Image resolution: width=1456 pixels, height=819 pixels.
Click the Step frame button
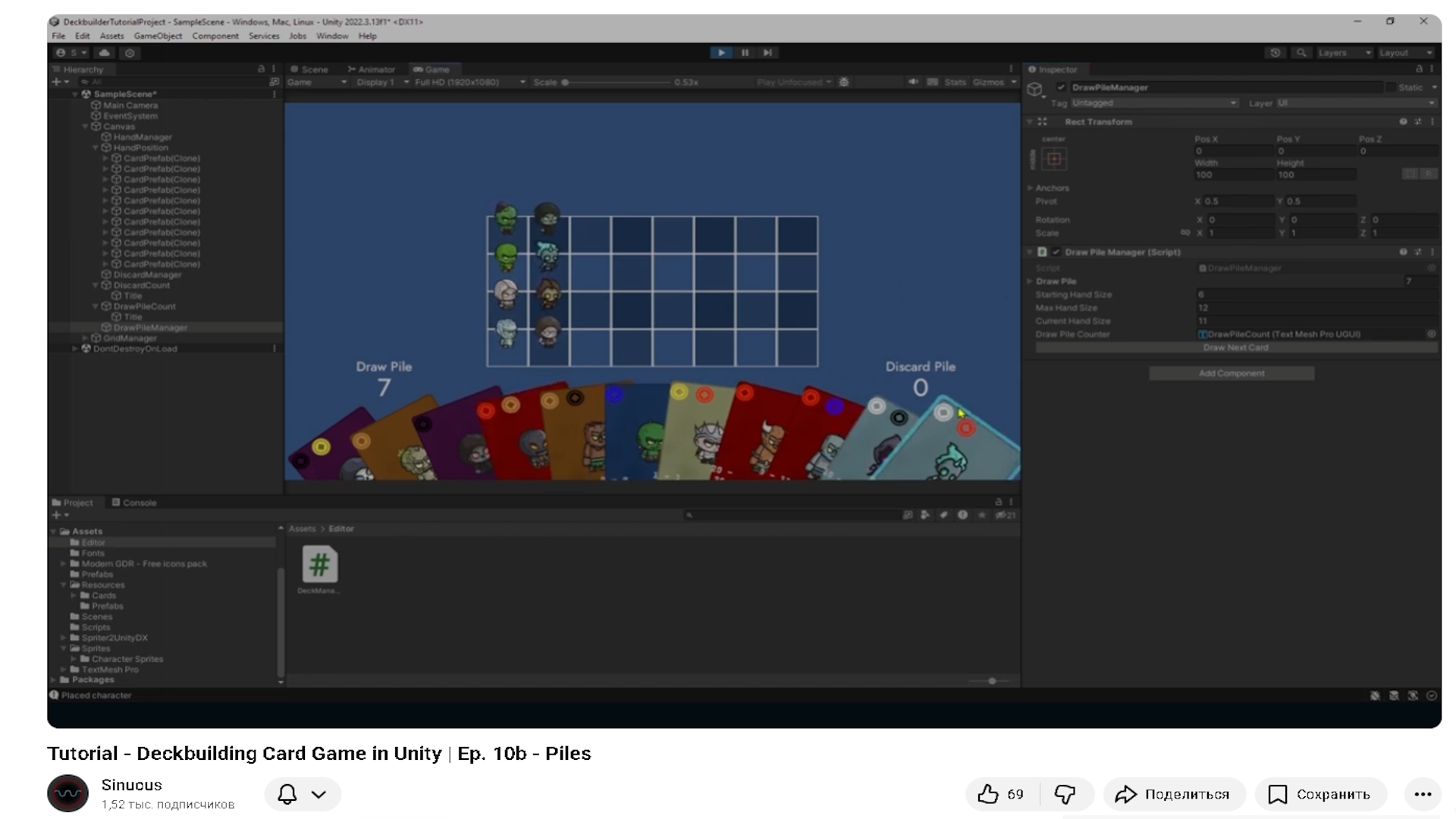tap(767, 52)
